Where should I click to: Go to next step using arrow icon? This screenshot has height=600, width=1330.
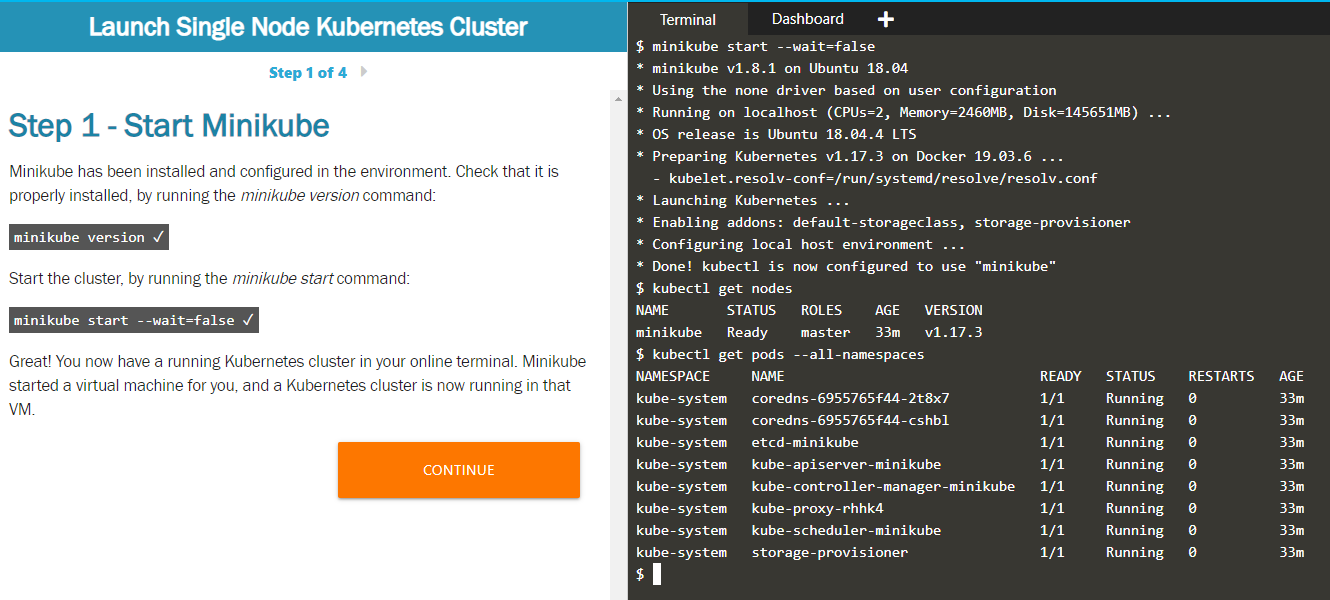pos(364,72)
